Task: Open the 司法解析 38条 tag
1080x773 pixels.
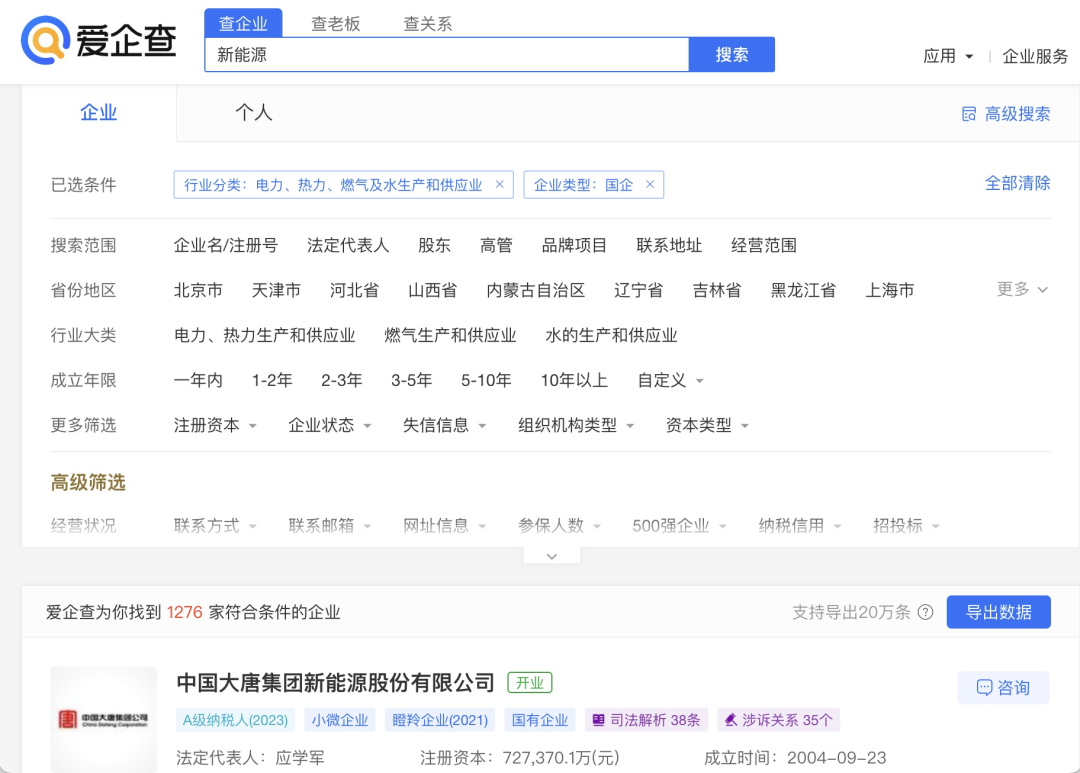Action: click(x=646, y=720)
